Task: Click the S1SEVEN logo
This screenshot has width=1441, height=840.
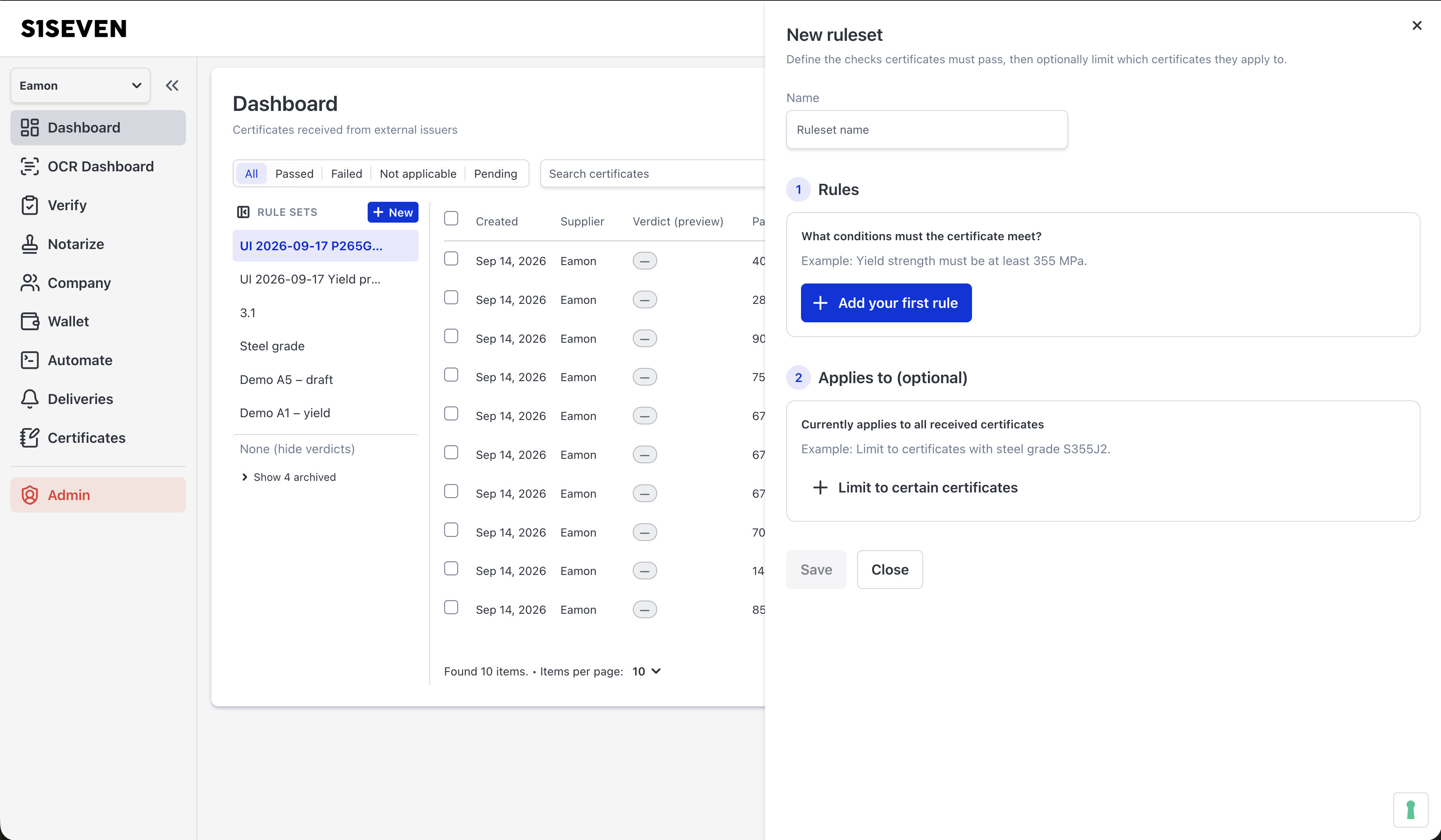Action: pyautogui.click(x=74, y=28)
